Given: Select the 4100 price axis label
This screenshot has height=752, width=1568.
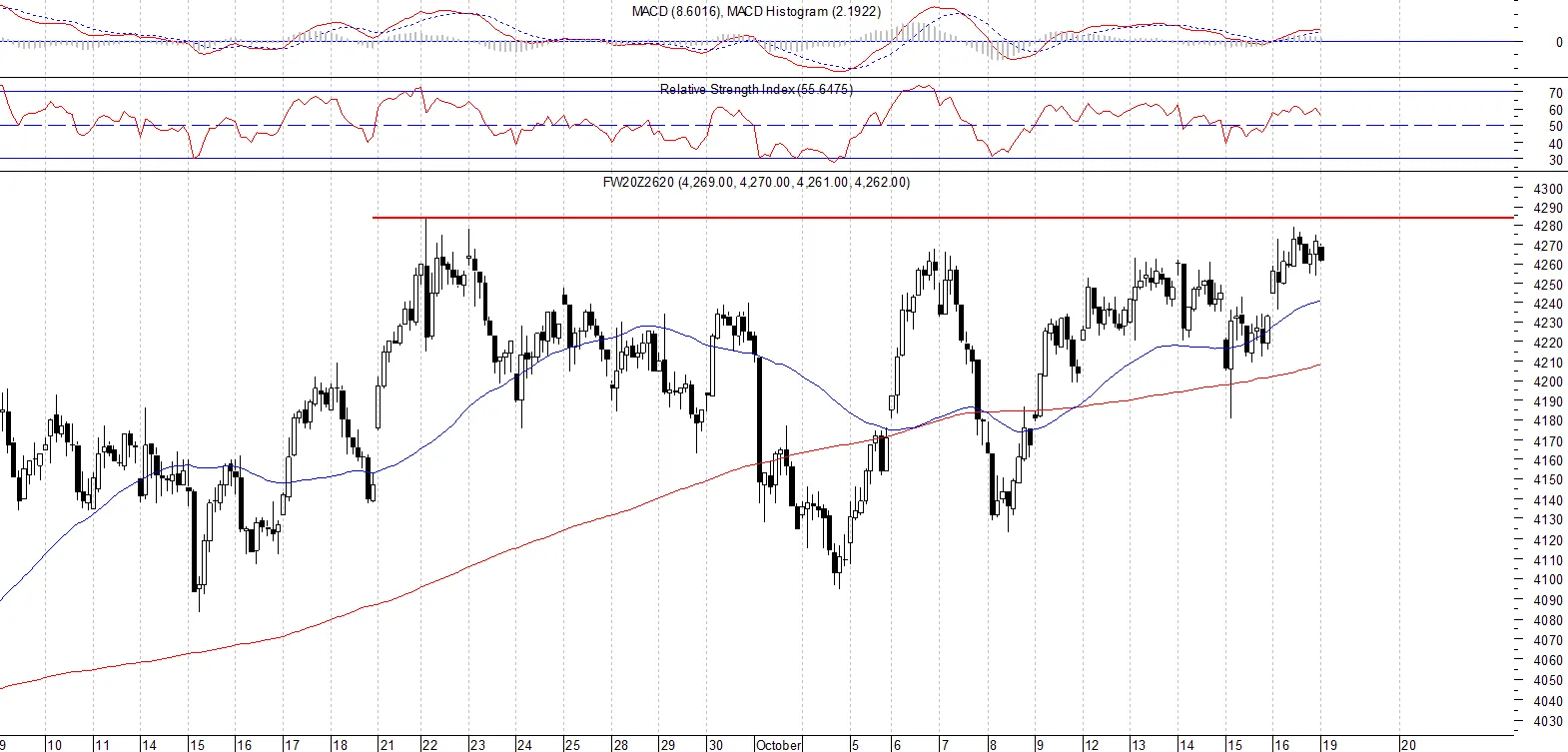Looking at the screenshot, I should tap(1548, 579).
